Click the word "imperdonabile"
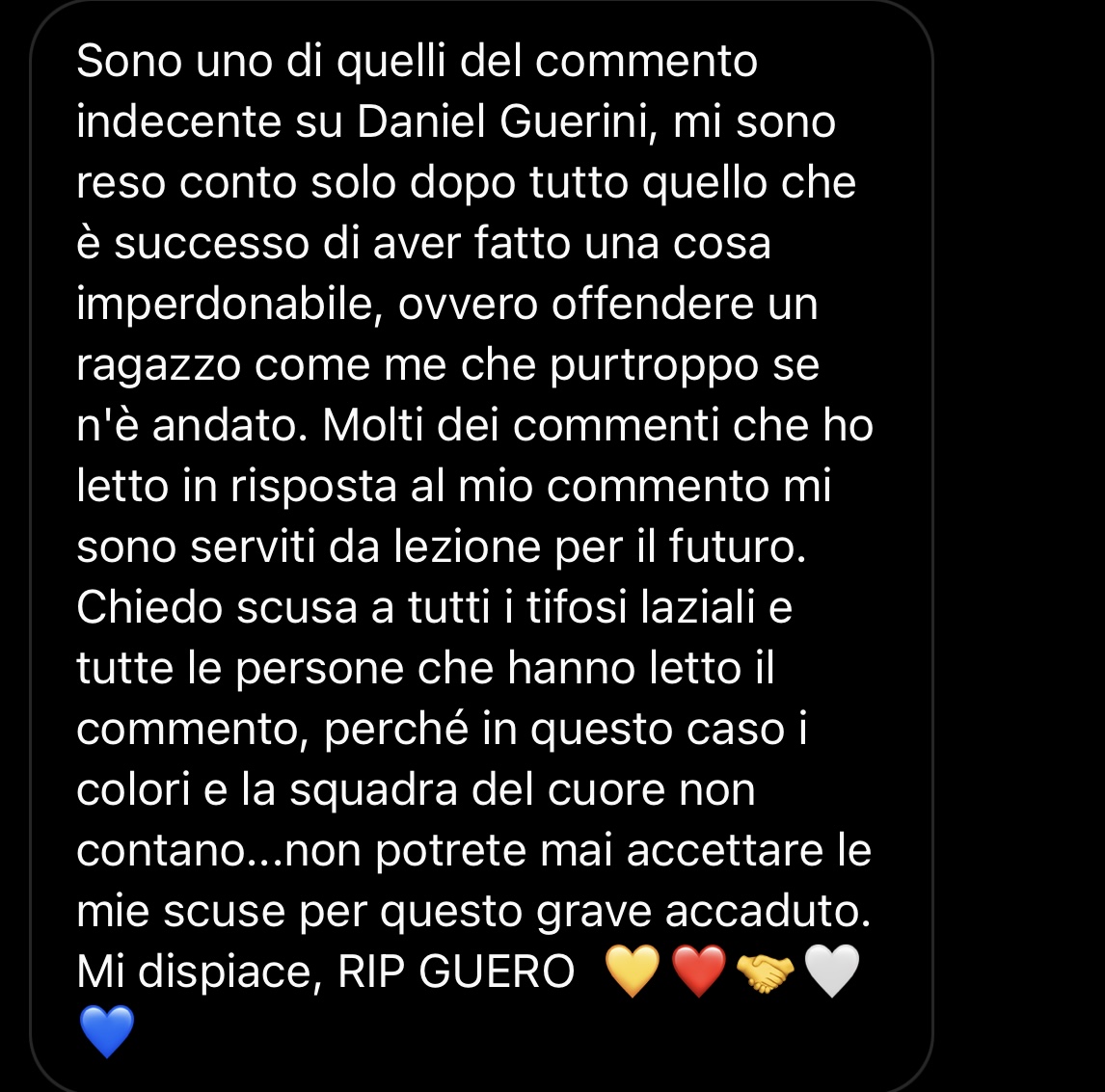 click(227, 306)
